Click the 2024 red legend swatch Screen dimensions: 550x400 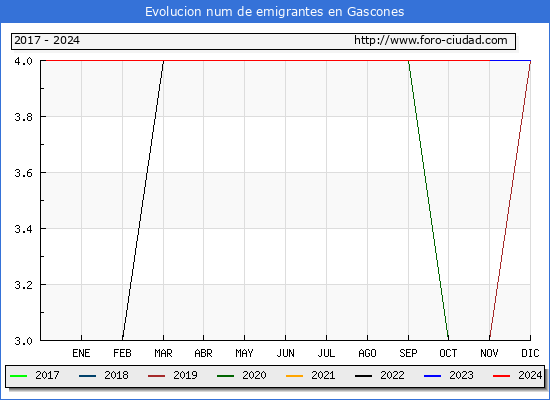coord(502,376)
